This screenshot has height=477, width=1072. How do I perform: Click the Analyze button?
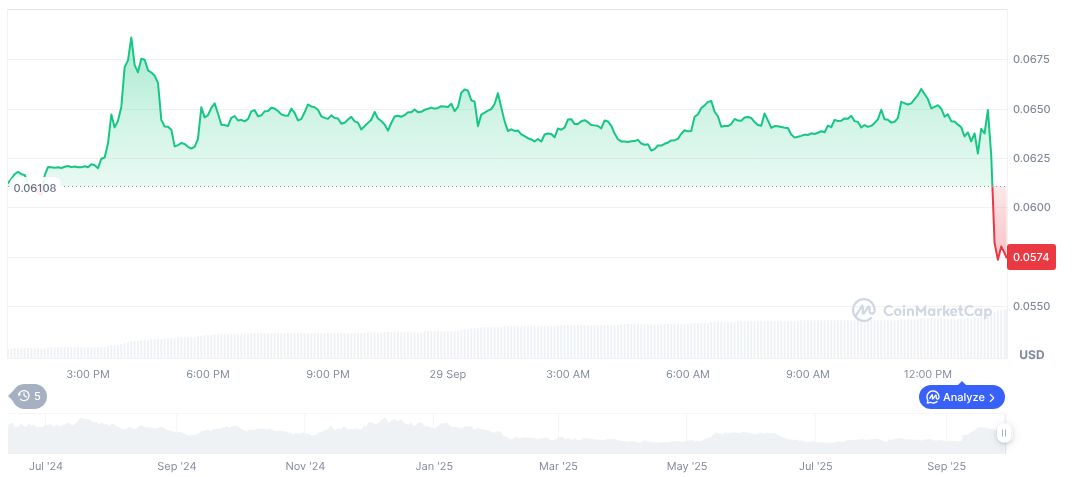point(962,397)
